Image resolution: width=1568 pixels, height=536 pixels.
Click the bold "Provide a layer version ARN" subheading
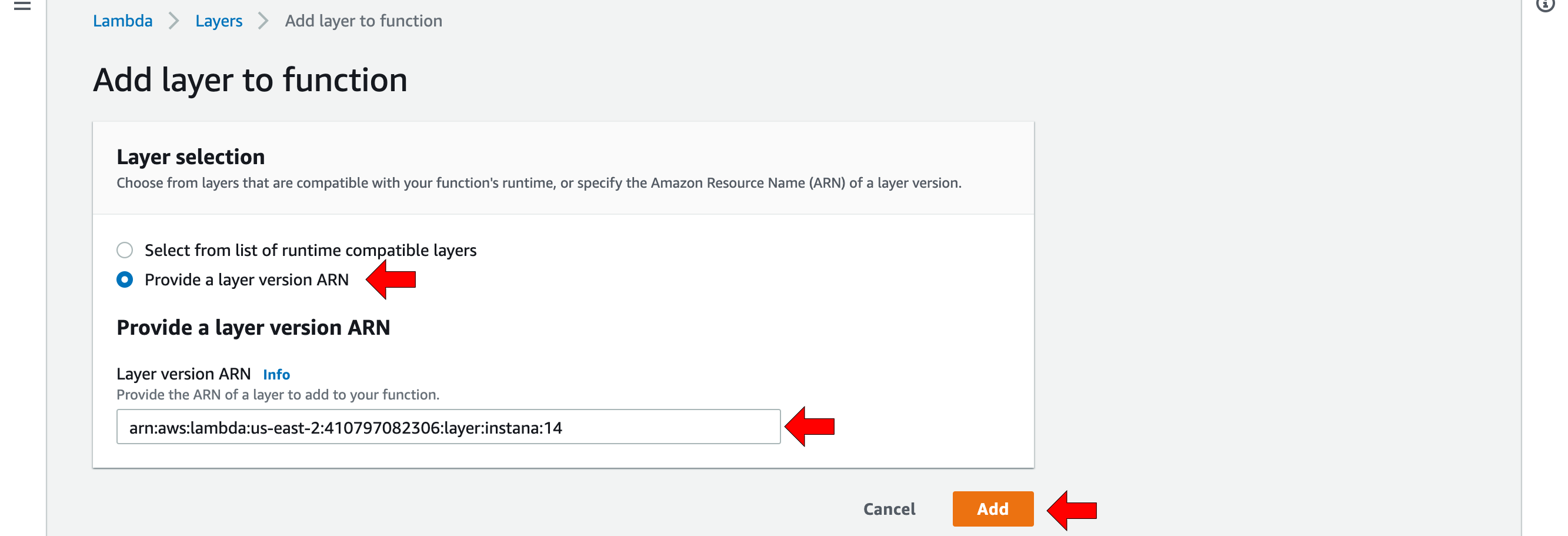pyautogui.click(x=253, y=328)
